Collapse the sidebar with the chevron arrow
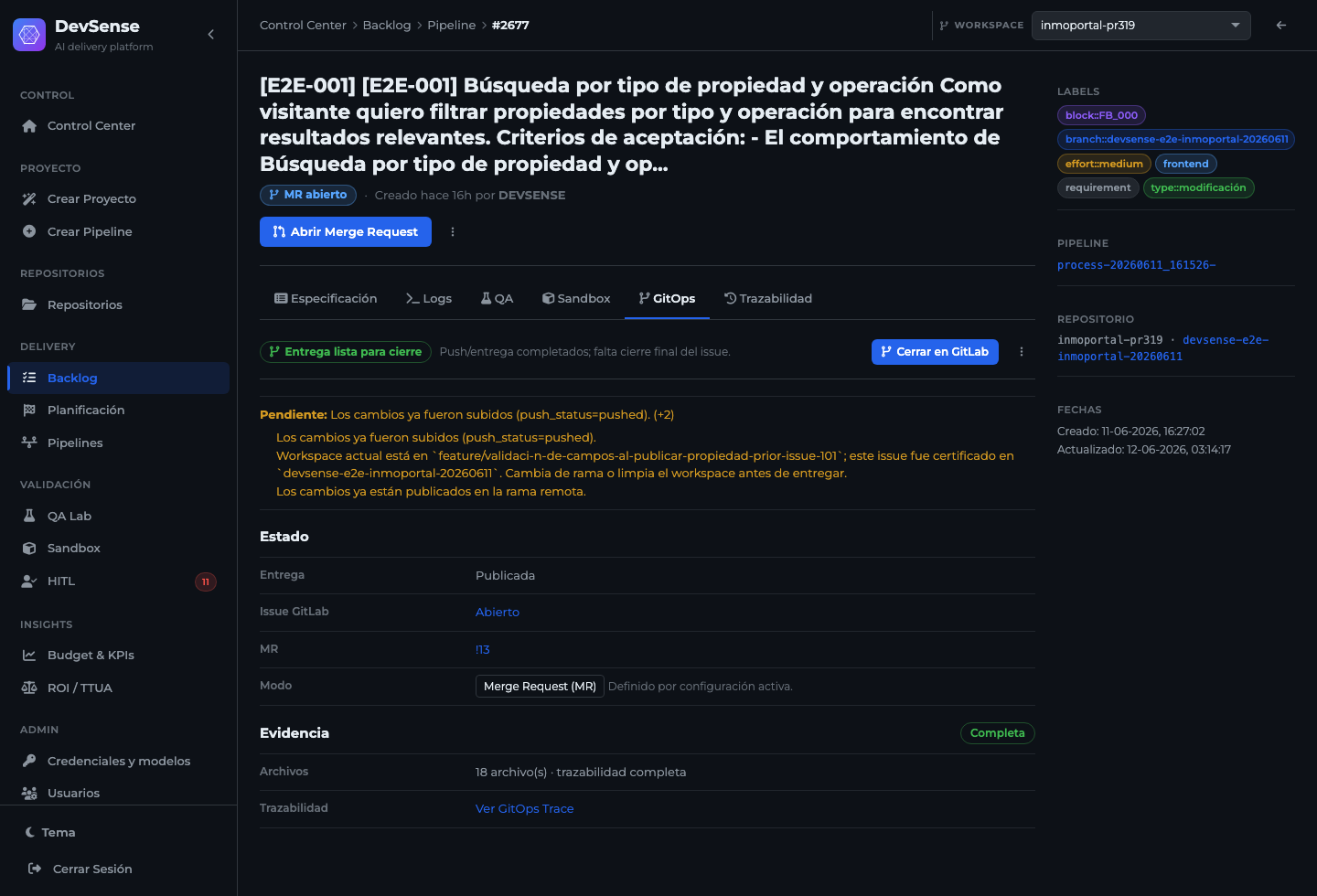This screenshot has width=1317, height=896. (210, 35)
